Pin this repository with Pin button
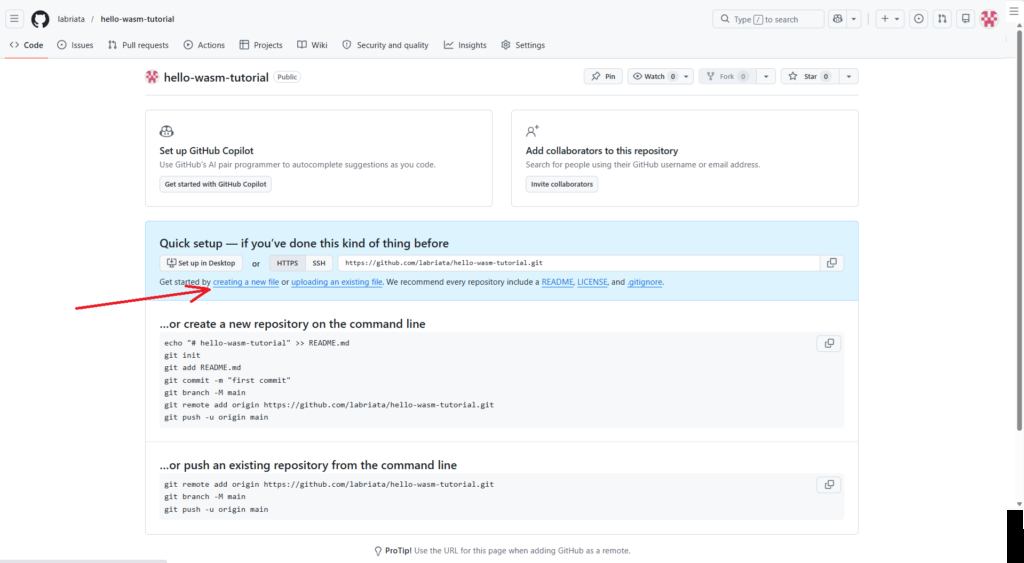1024x563 pixels. (x=603, y=76)
